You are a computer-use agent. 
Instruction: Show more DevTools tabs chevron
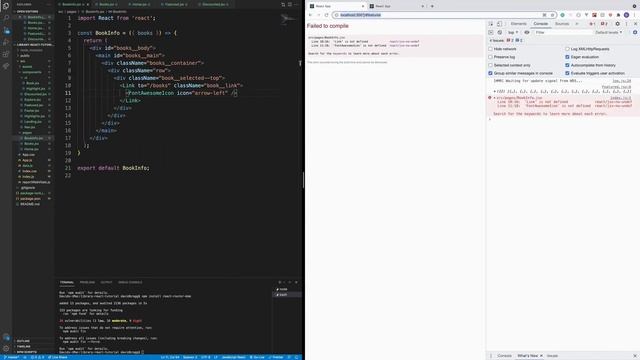tap(577, 24)
